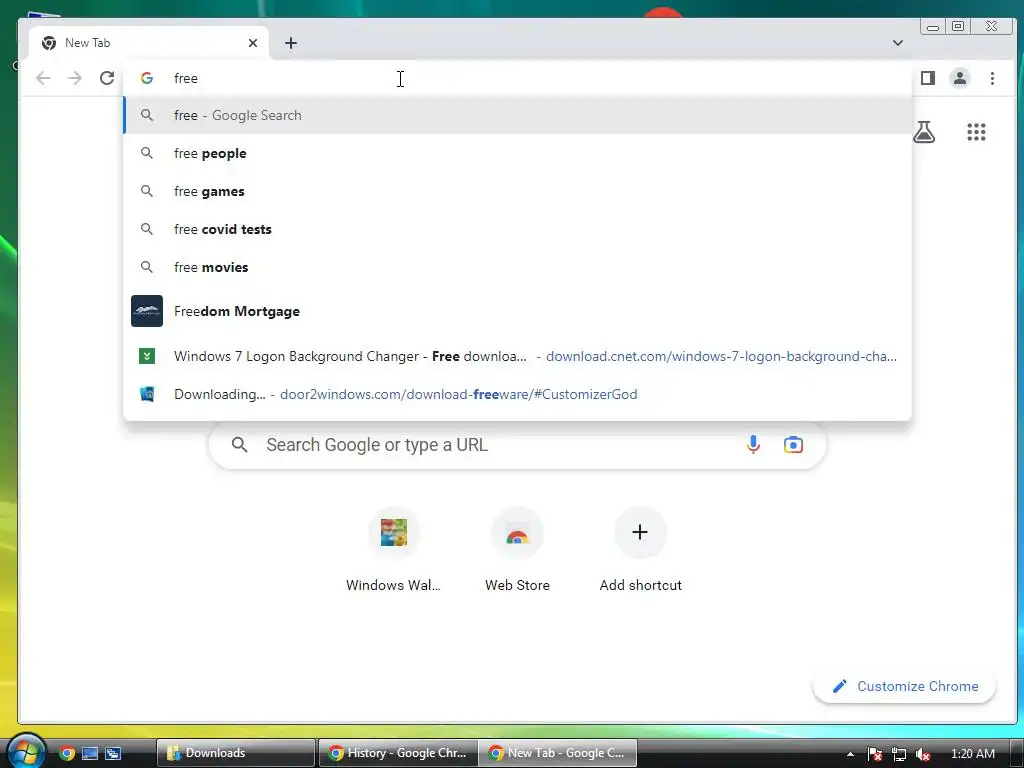Show hidden tray icons arrow

(x=850, y=754)
